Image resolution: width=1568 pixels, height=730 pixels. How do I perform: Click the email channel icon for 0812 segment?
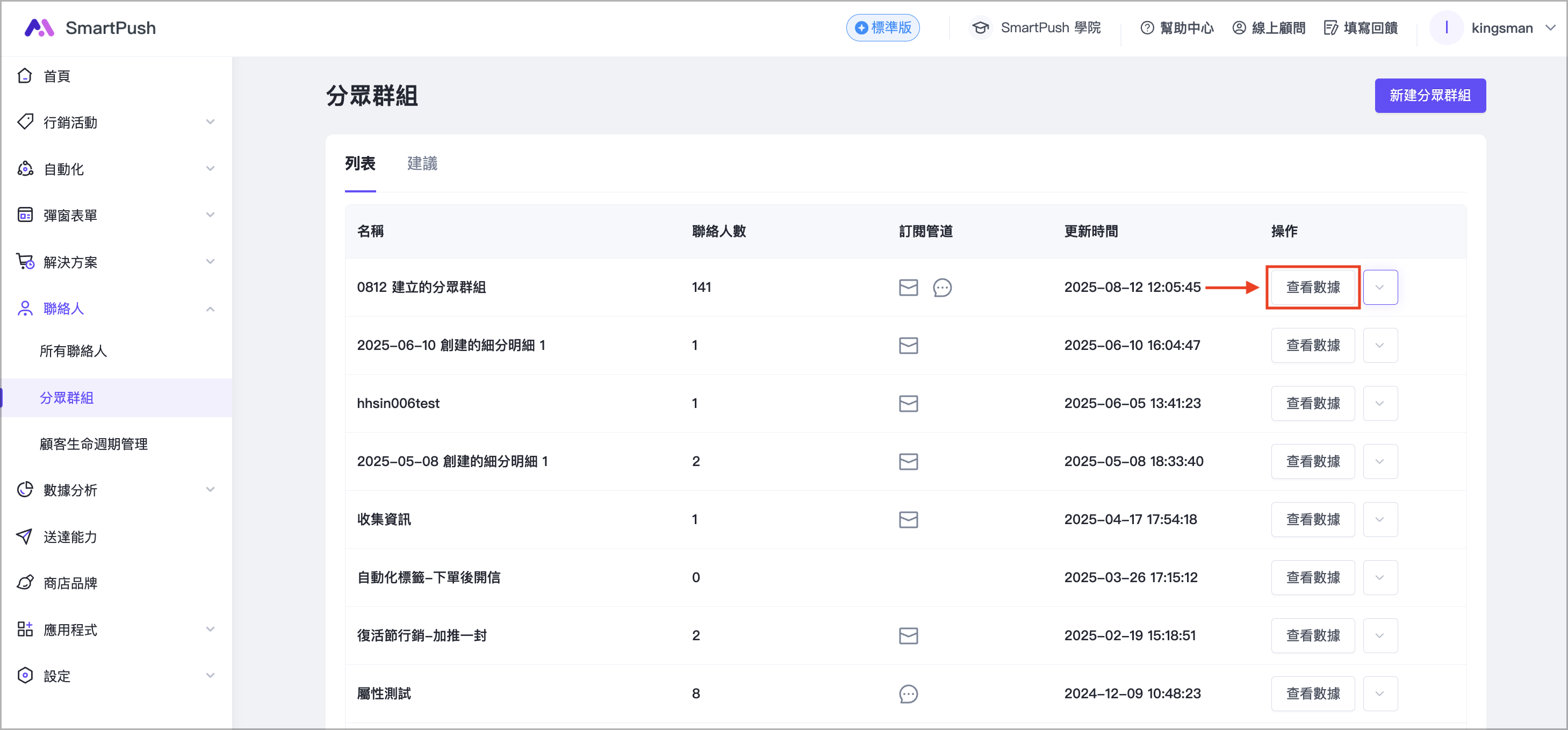coord(908,288)
